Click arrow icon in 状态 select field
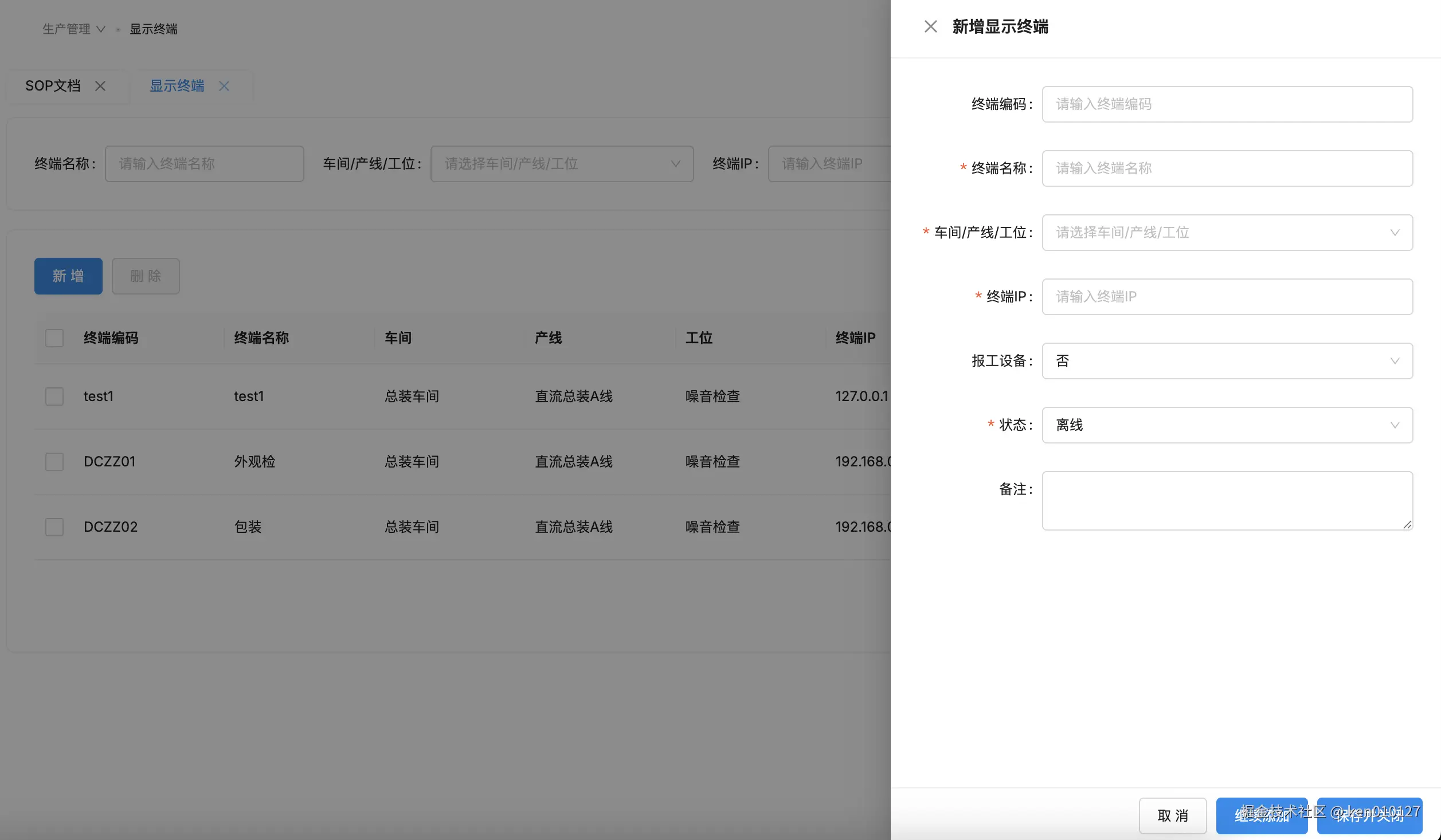This screenshot has height=840, width=1441. [x=1395, y=425]
